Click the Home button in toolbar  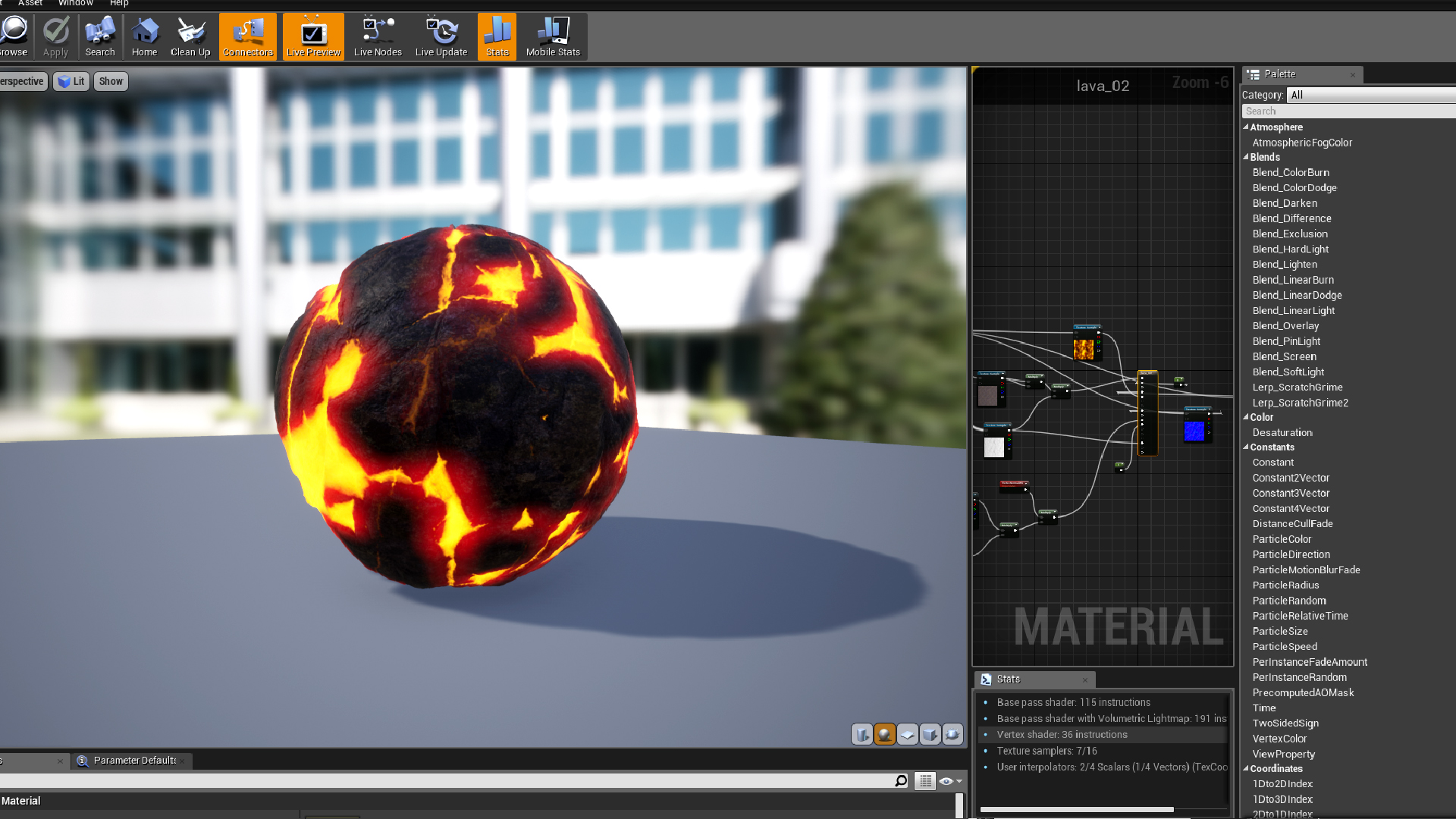[x=144, y=36]
